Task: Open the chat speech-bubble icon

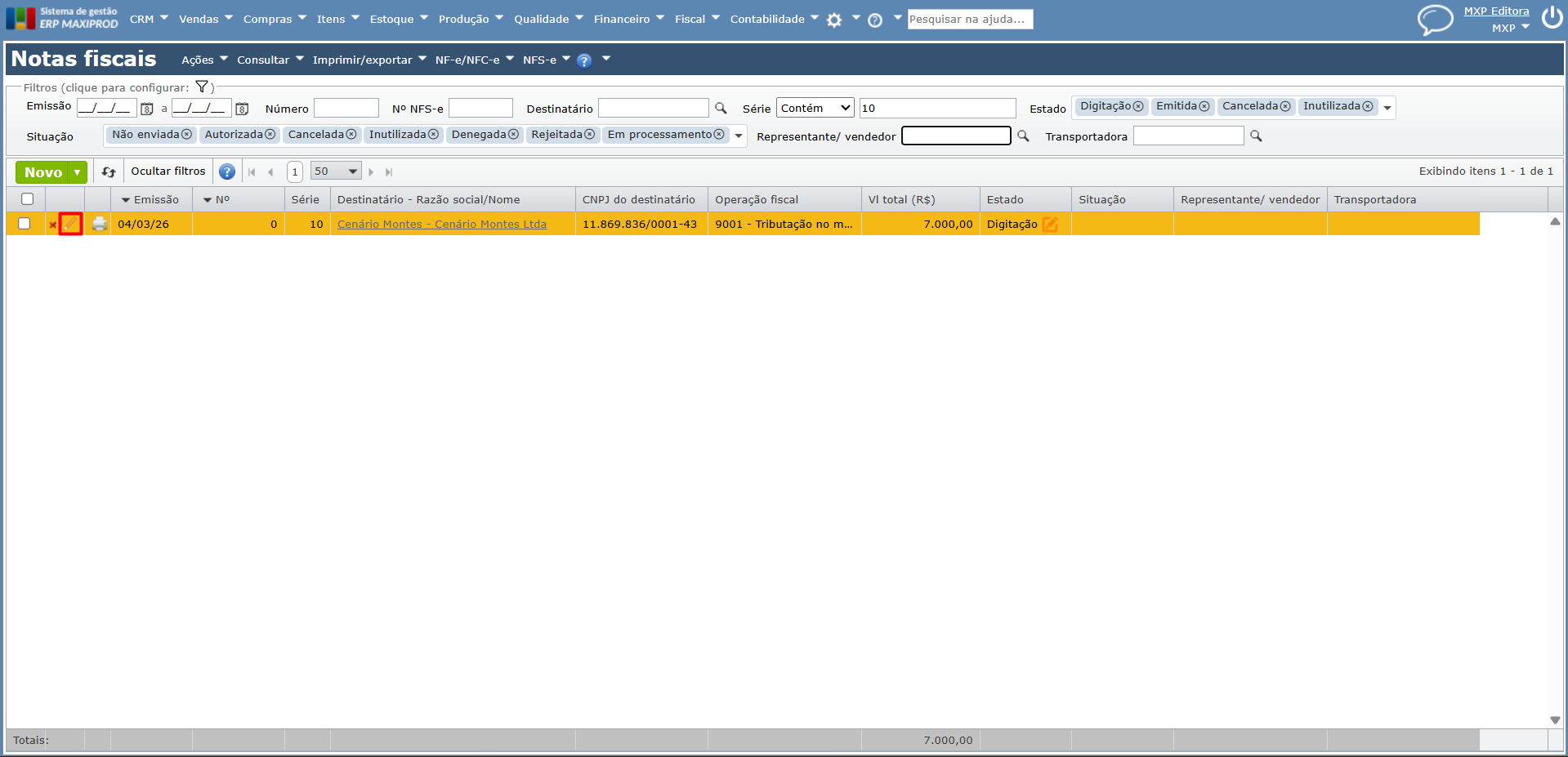Action: [x=1436, y=20]
